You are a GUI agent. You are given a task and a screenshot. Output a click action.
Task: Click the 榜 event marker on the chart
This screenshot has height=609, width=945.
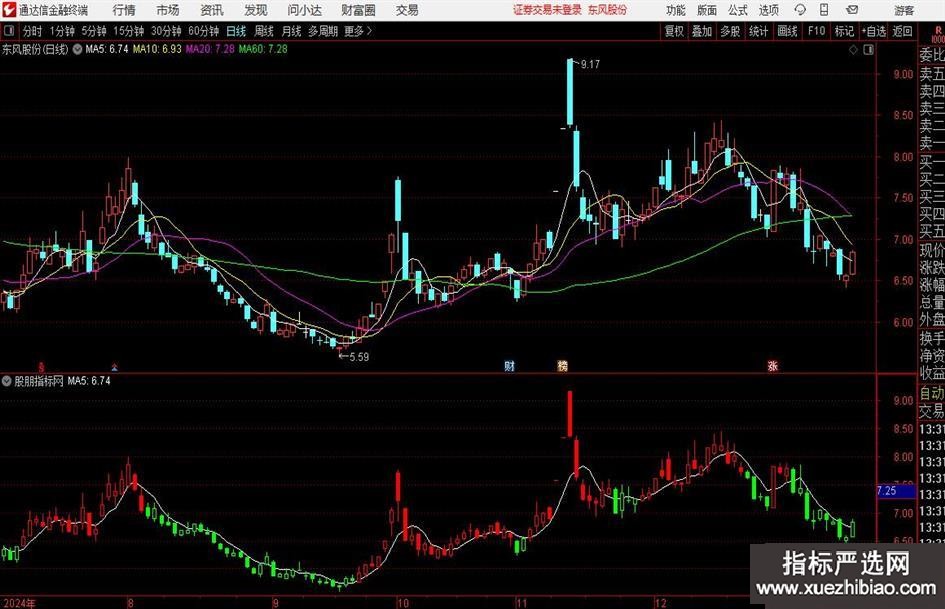(x=562, y=365)
